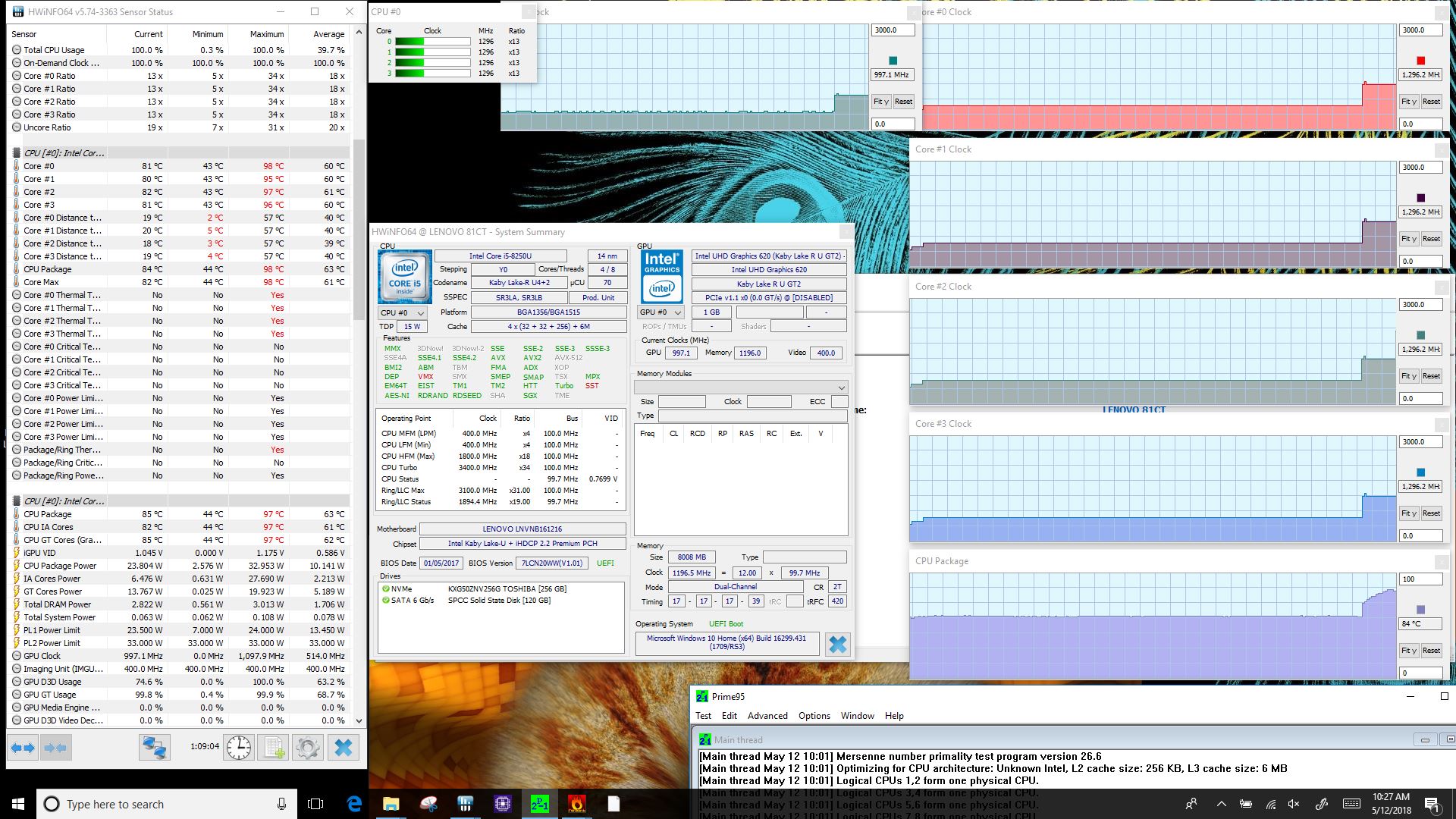This screenshot has width=1456, height=819.
Task: Click the clock reset-timer icon in HWiNFO
Action: [x=239, y=748]
